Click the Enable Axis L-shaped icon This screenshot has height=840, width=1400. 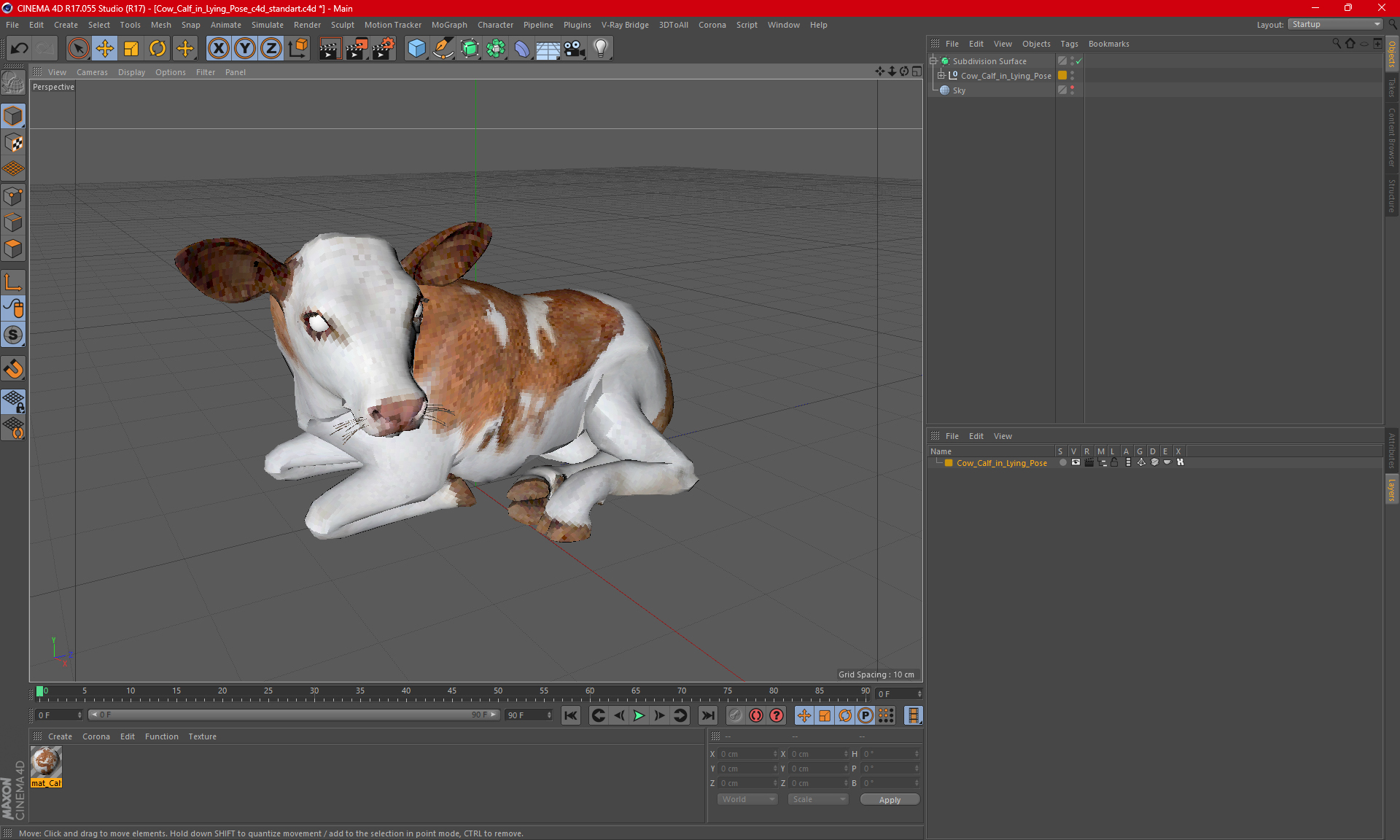click(13, 282)
